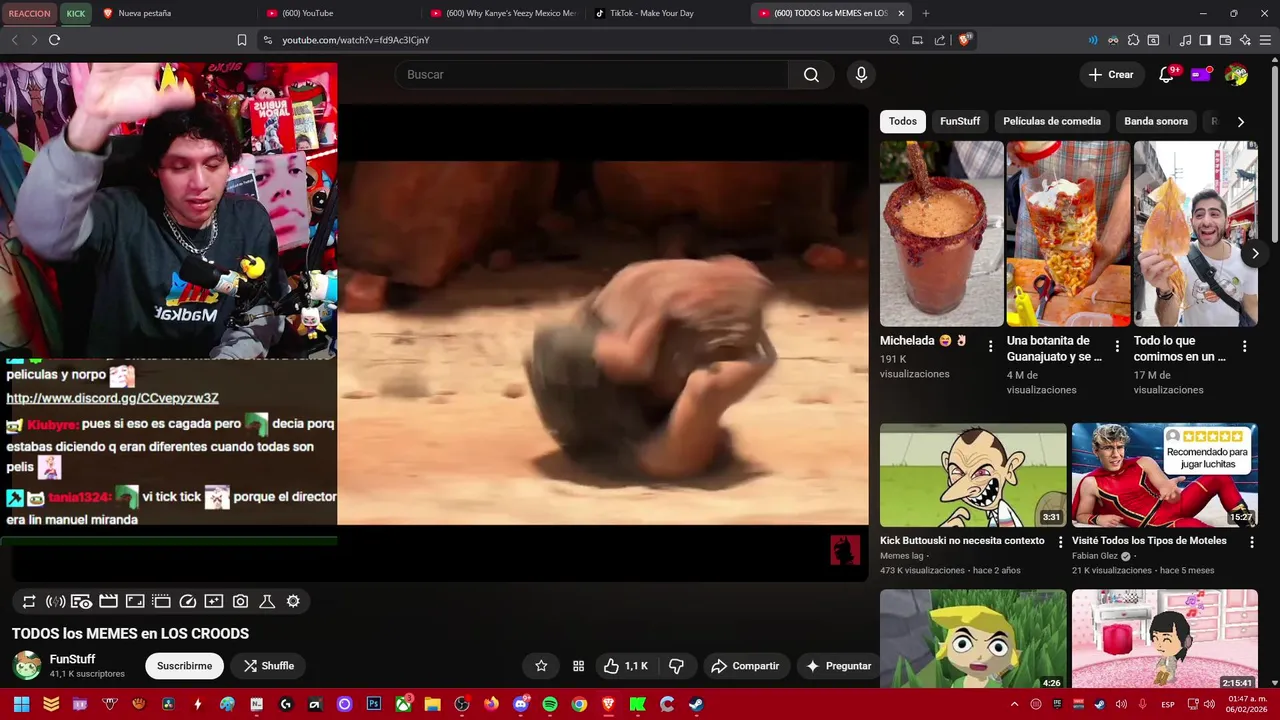Screen dimensions: 1280x720
Task: Open the Kick Buttouski video thumbnail
Action: click(973, 475)
